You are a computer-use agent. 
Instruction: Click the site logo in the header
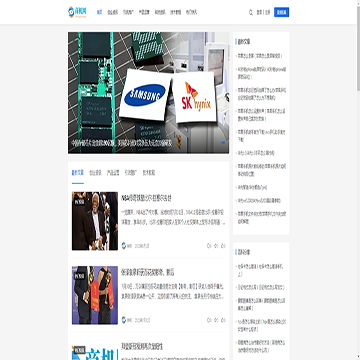(x=77, y=12)
